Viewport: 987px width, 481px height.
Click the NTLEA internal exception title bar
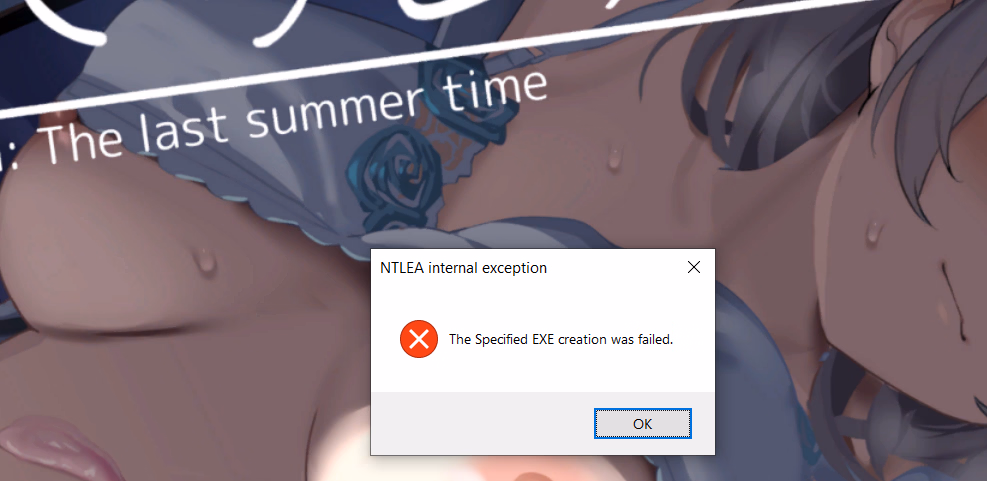coord(522,268)
